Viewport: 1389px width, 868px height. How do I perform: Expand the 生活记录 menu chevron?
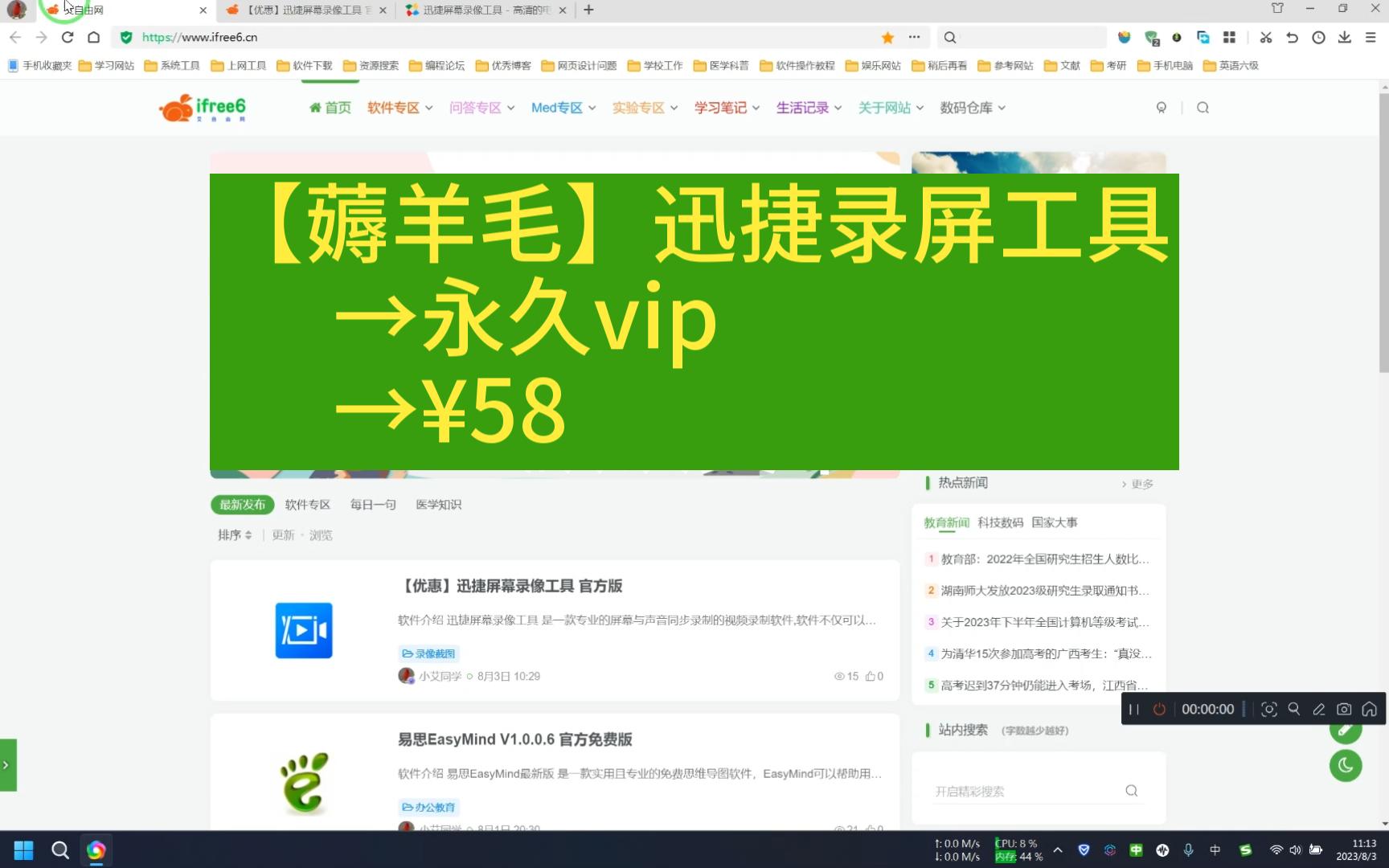coord(838,107)
